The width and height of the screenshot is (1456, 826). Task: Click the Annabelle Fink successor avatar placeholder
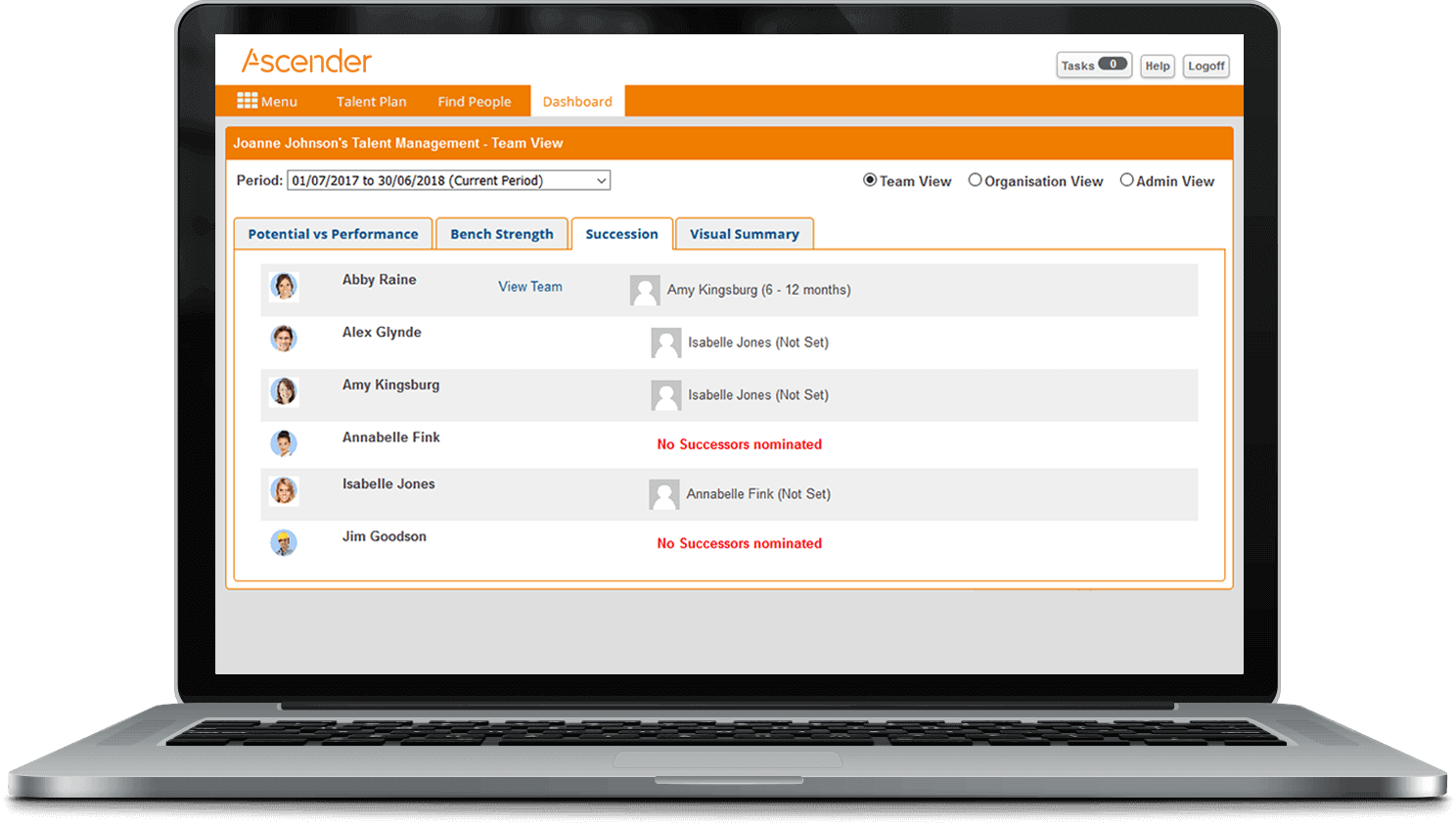point(665,494)
